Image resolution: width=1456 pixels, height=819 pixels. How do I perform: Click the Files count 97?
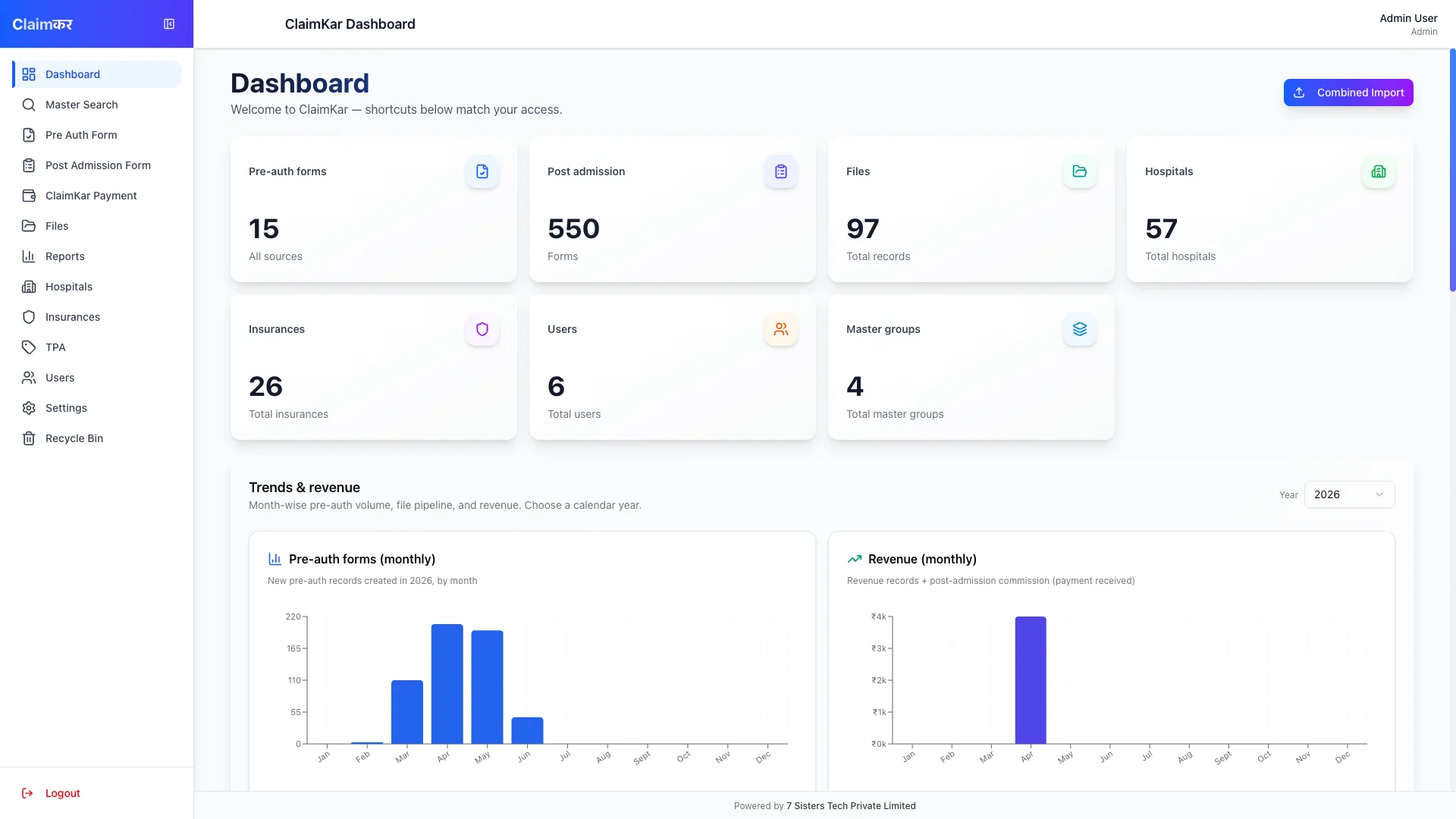pos(863,228)
